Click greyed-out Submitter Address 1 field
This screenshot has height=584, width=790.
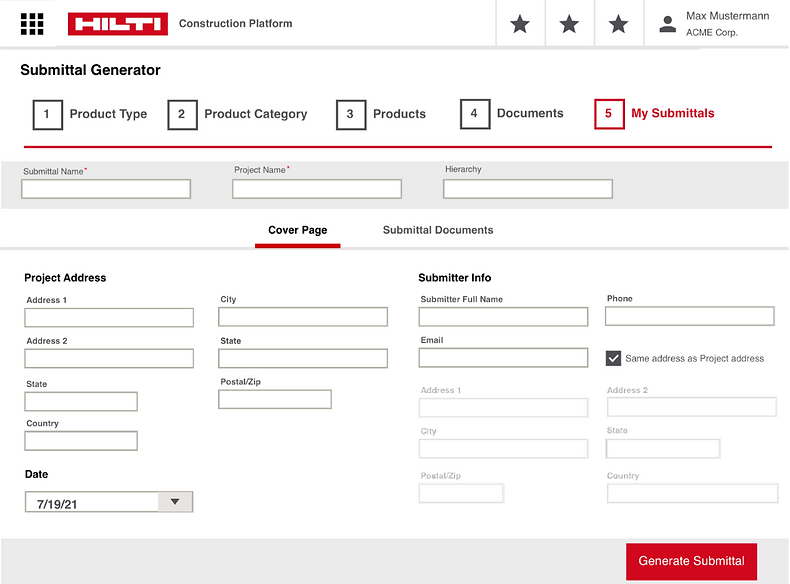503,408
